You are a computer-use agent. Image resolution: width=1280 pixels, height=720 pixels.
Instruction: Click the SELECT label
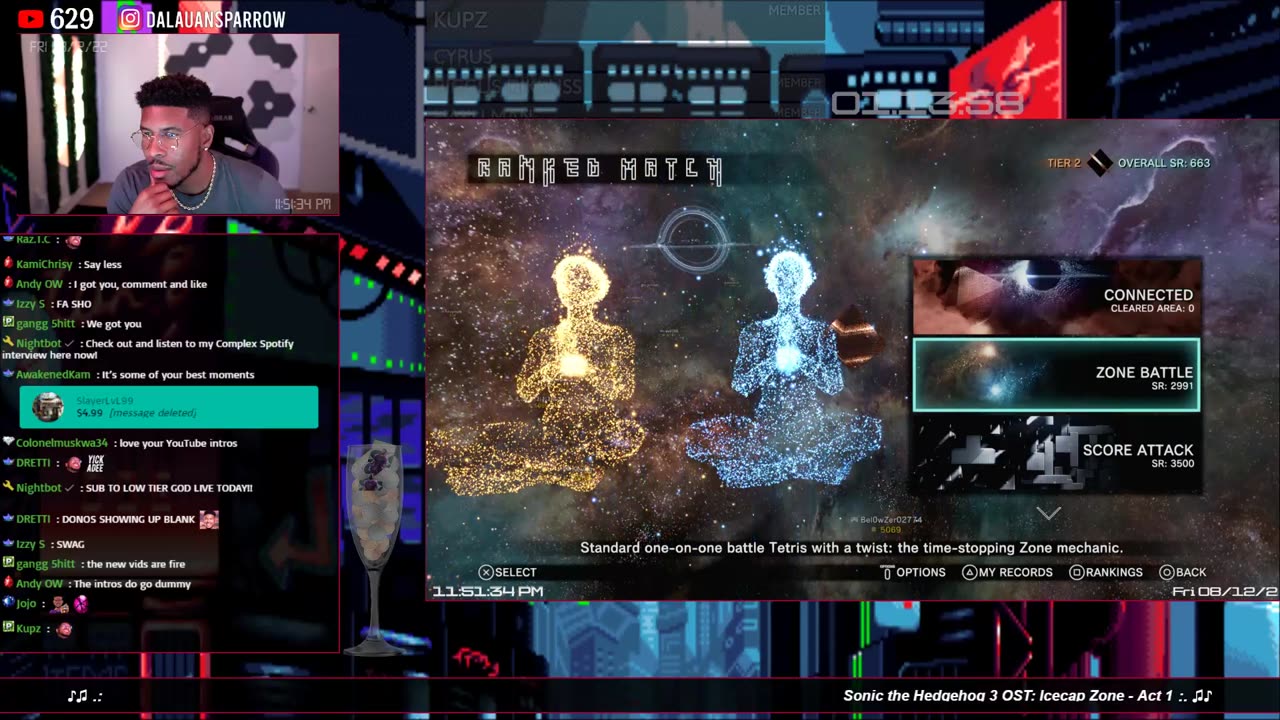click(516, 572)
